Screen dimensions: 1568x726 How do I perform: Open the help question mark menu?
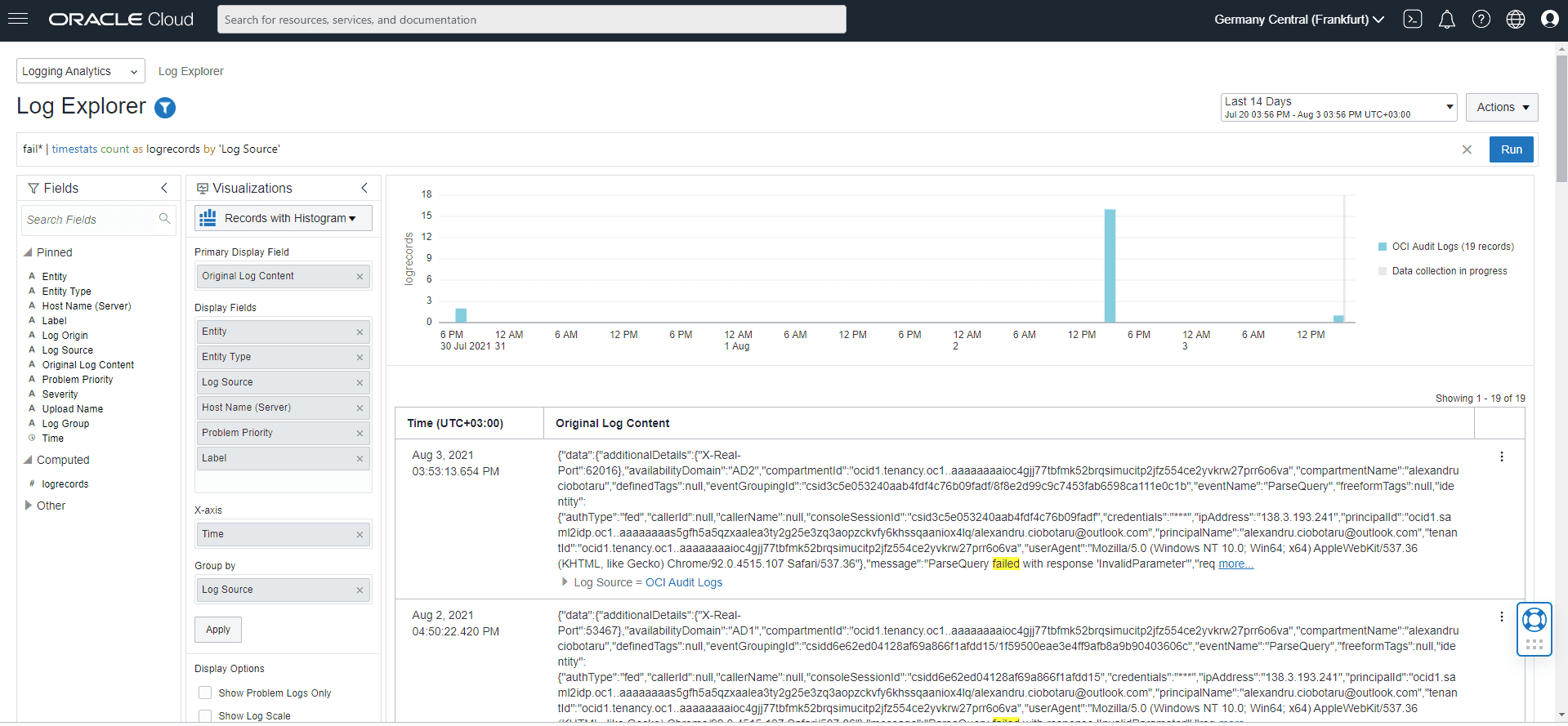[x=1481, y=20]
